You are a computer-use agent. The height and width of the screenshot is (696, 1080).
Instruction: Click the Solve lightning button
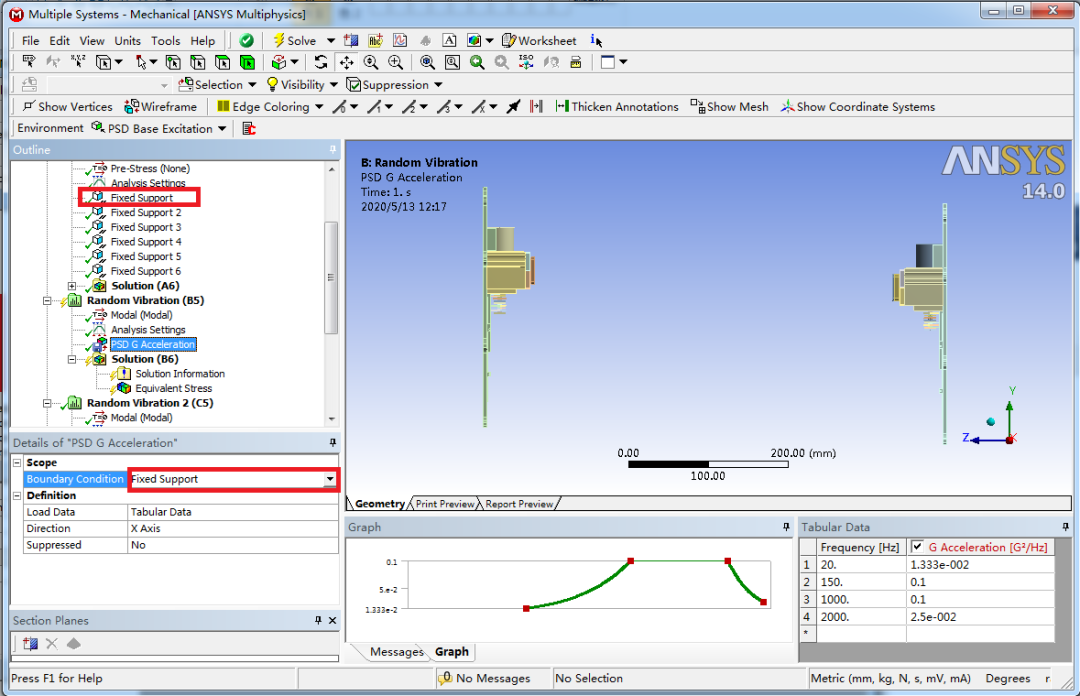295,41
